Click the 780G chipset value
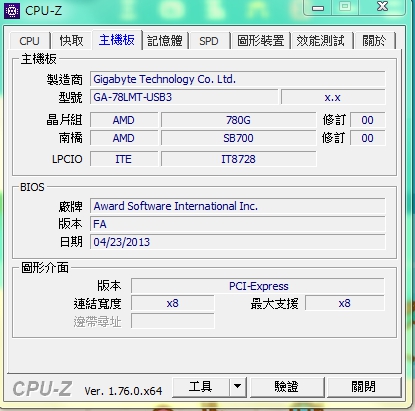The width and height of the screenshot is (415, 411). (238, 120)
